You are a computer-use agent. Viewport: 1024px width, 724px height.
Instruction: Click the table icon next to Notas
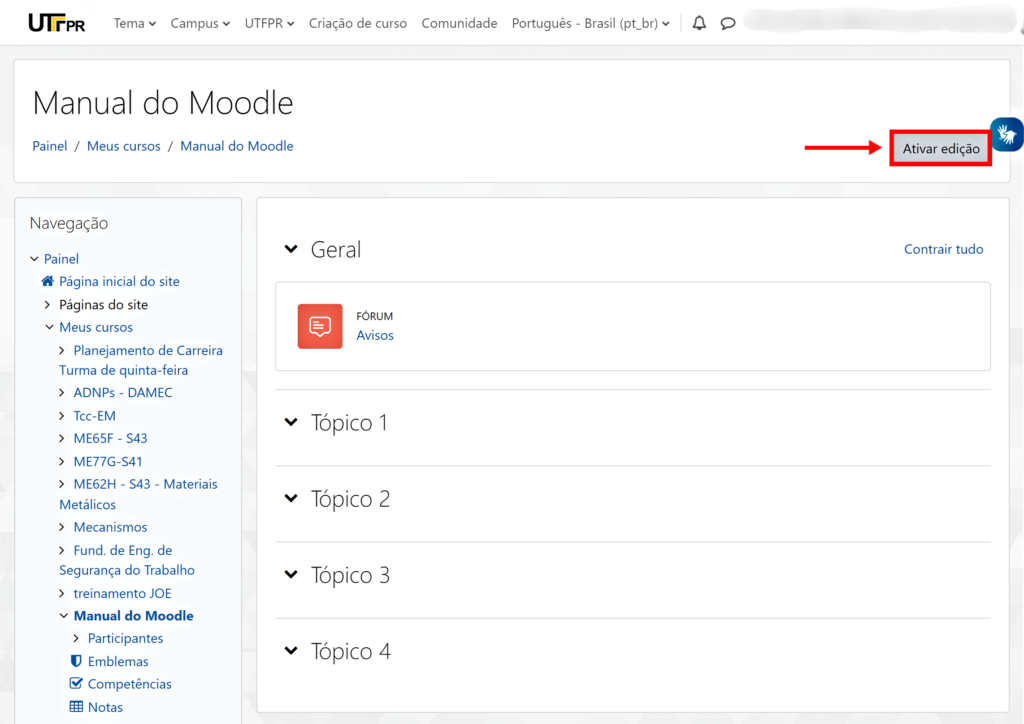tap(76, 707)
